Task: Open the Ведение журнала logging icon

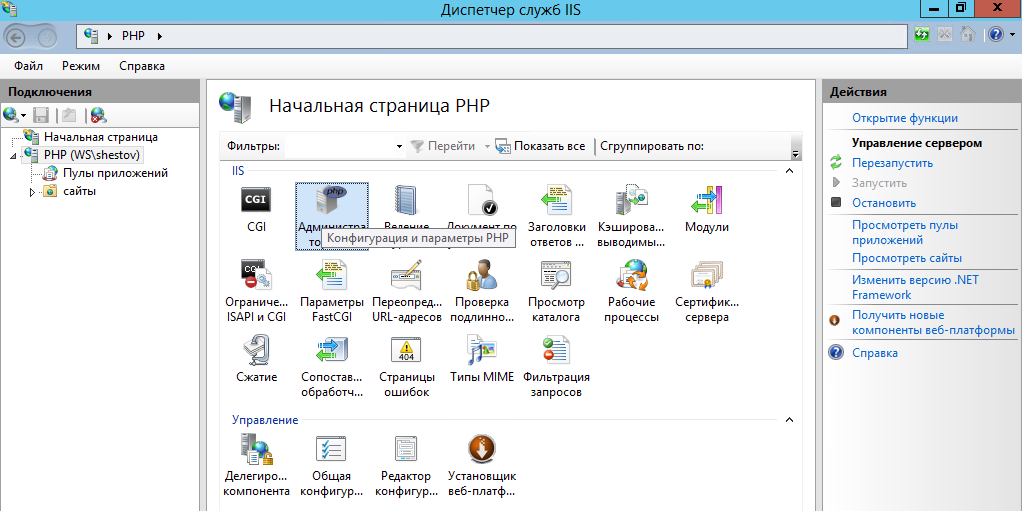Action: (406, 202)
